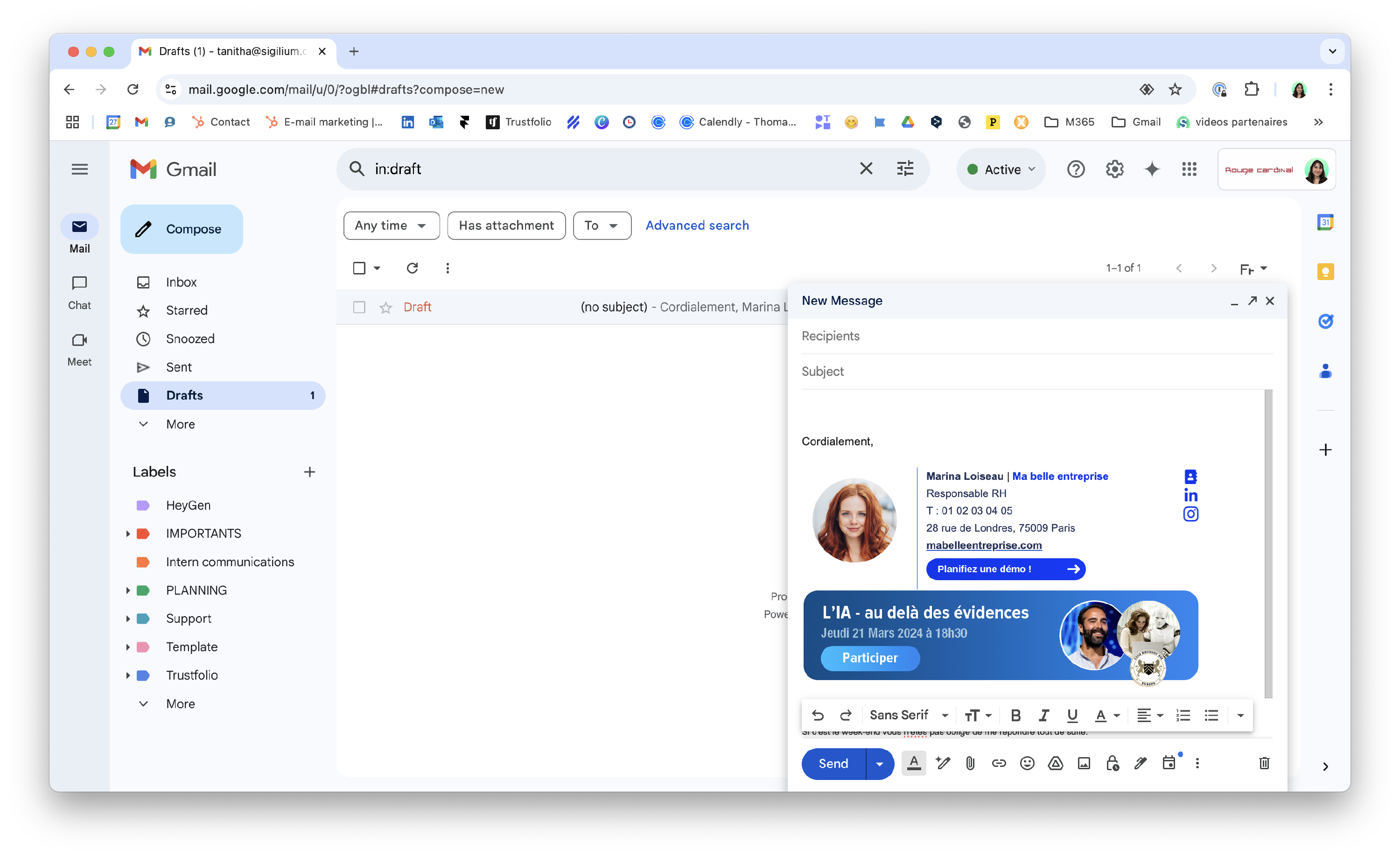
Task: Open the text color picker
Action: coord(1106,715)
